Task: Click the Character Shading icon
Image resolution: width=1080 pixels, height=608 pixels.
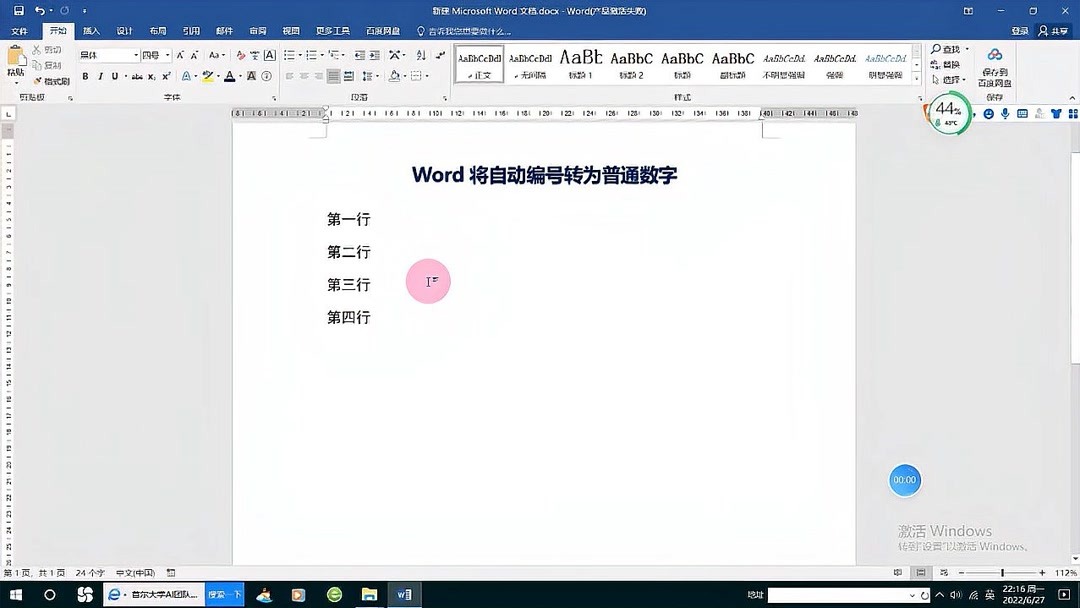Action: tap(251, 76)
